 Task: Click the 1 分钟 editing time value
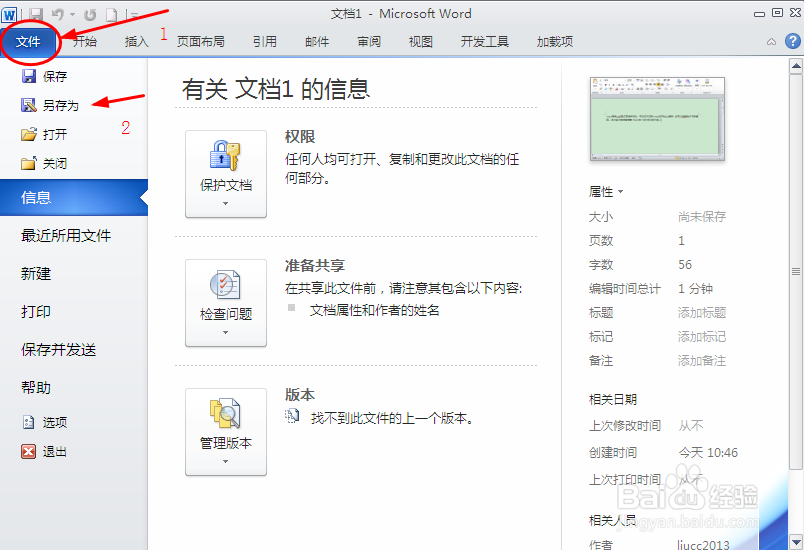tap(695, 289)
